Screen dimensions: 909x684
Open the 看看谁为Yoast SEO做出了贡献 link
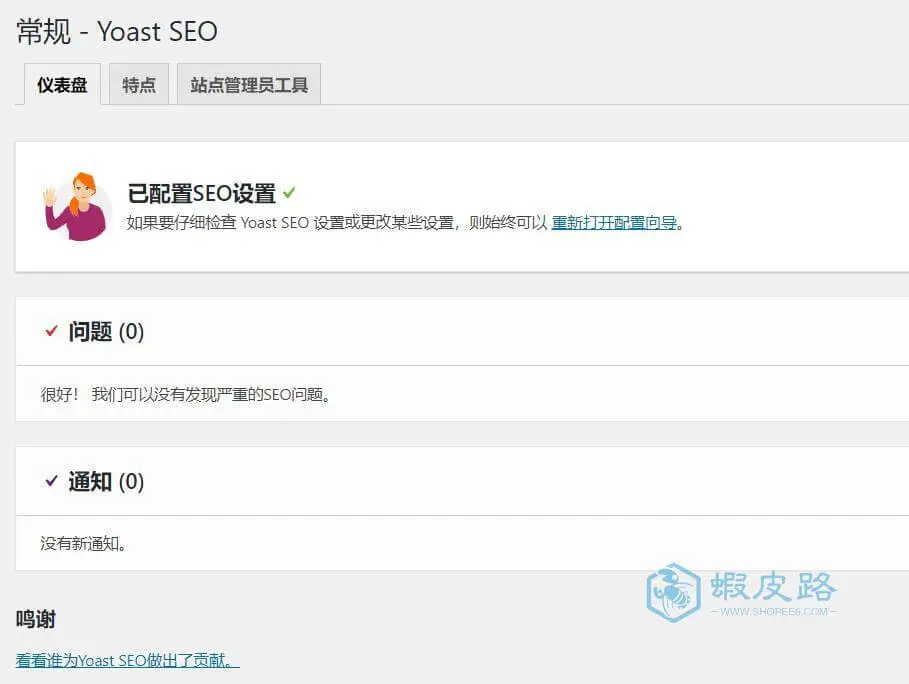pyautogui.click(x=128, y=660)
